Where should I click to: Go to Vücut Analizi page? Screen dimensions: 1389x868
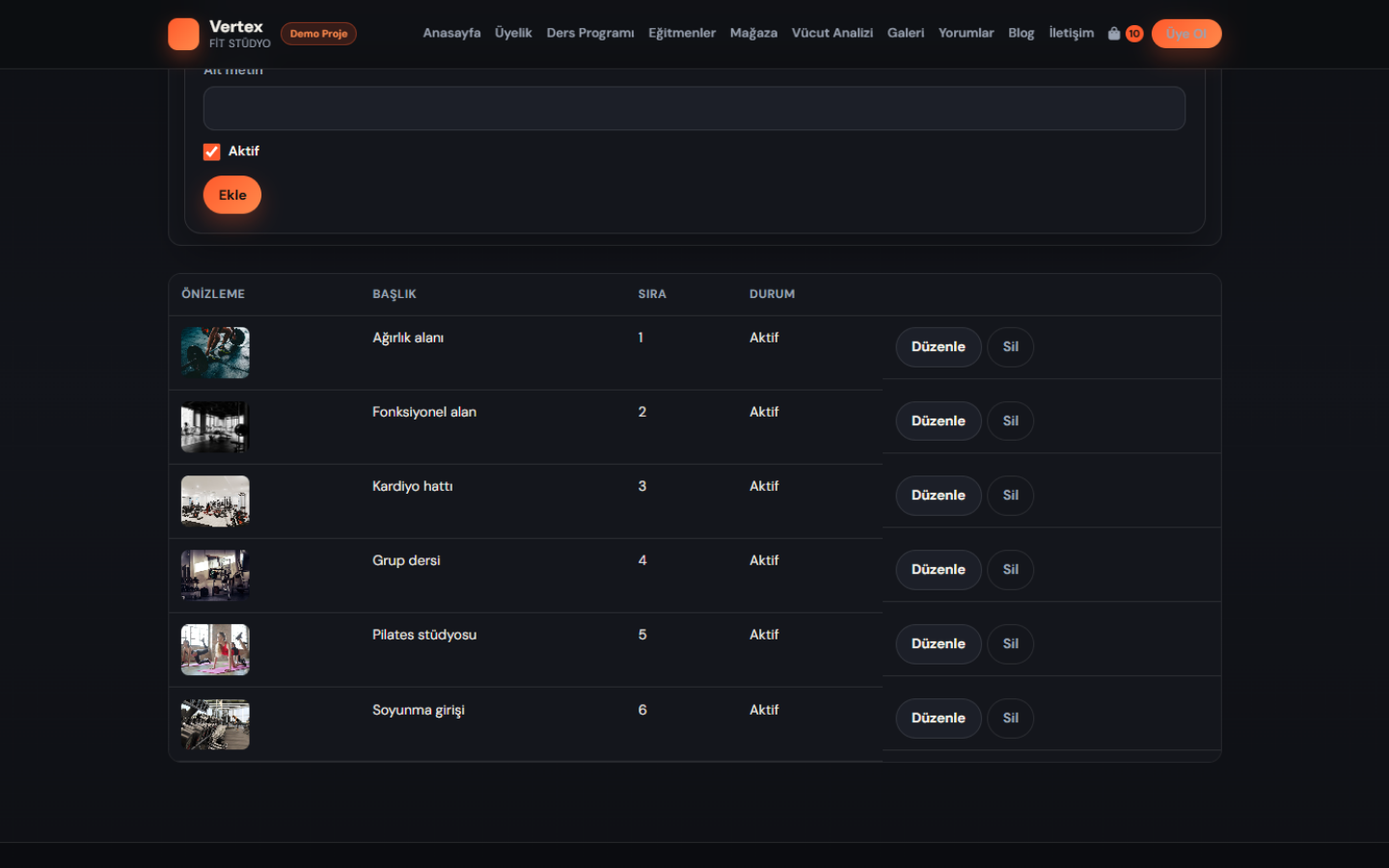tap(832, 33)
